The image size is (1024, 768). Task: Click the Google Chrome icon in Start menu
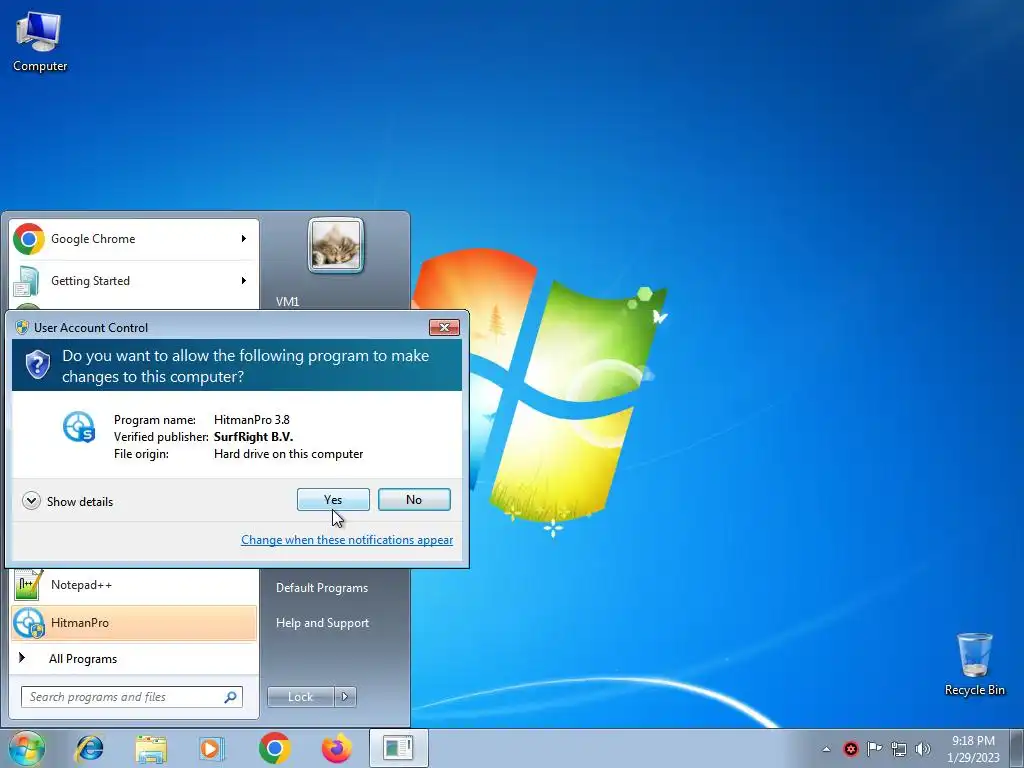tap(29, 239)
